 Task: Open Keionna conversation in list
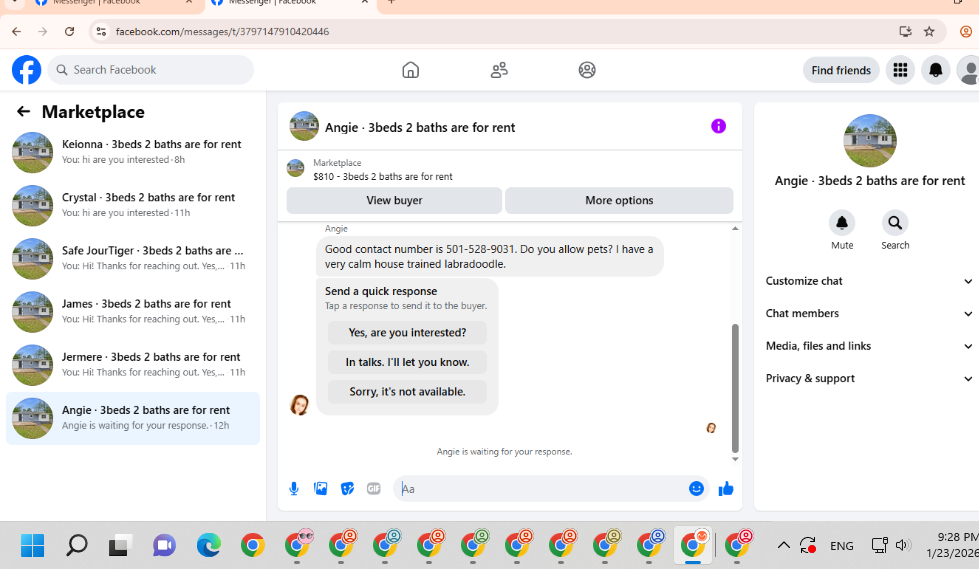tap(132, 152)
